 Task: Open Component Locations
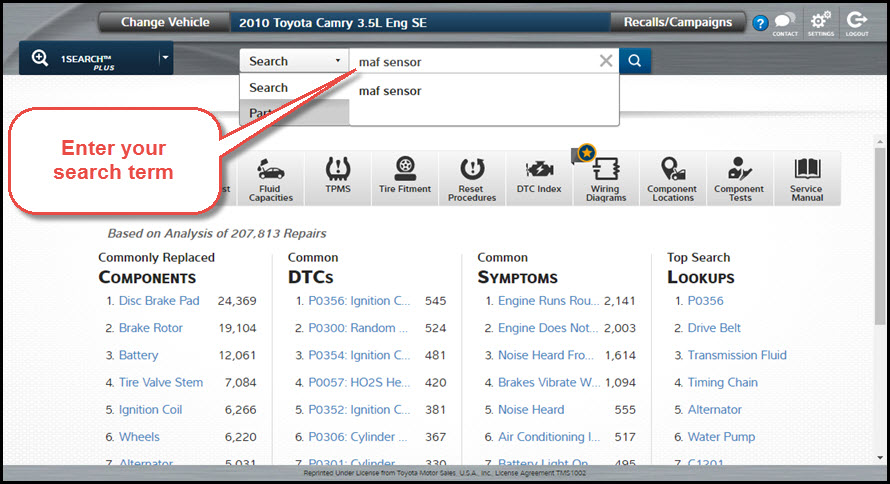673,179
